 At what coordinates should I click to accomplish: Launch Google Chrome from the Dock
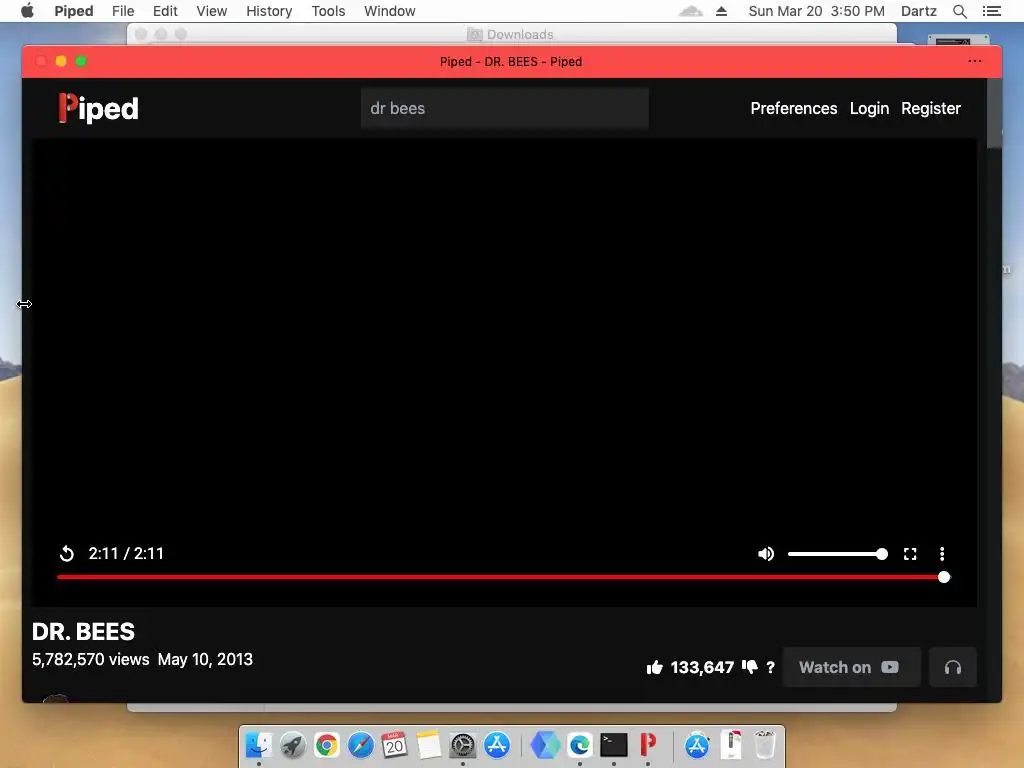(x=327, y=744)
